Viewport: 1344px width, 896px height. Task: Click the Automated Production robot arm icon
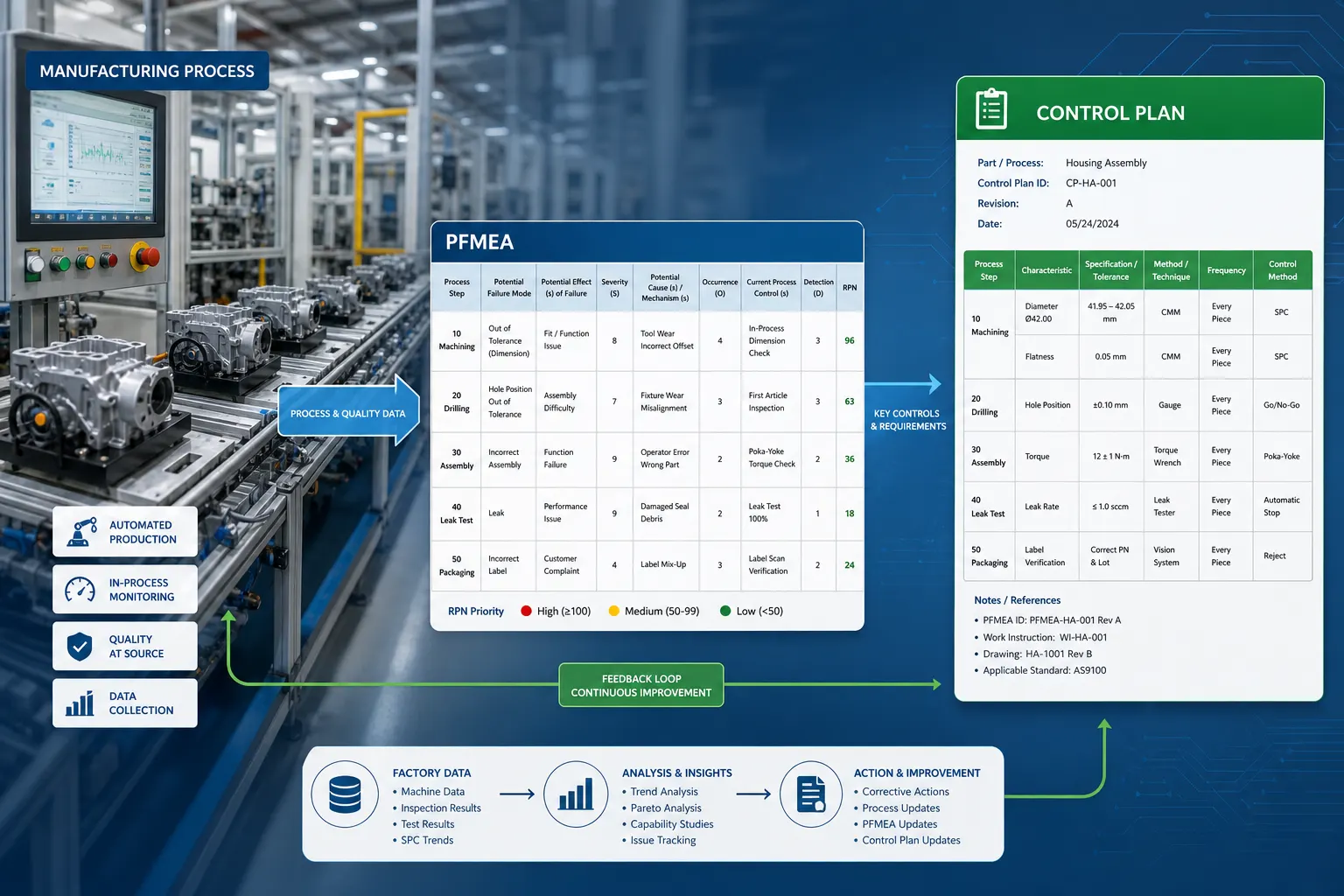coord(80,532)
